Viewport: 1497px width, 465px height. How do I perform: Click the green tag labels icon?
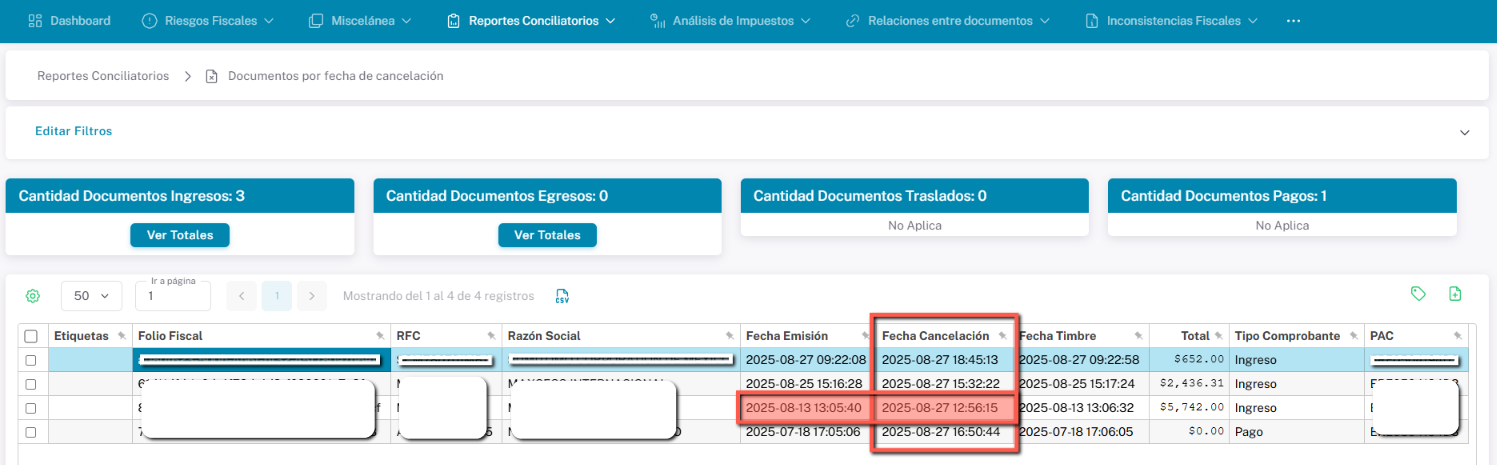point(1417,294)
